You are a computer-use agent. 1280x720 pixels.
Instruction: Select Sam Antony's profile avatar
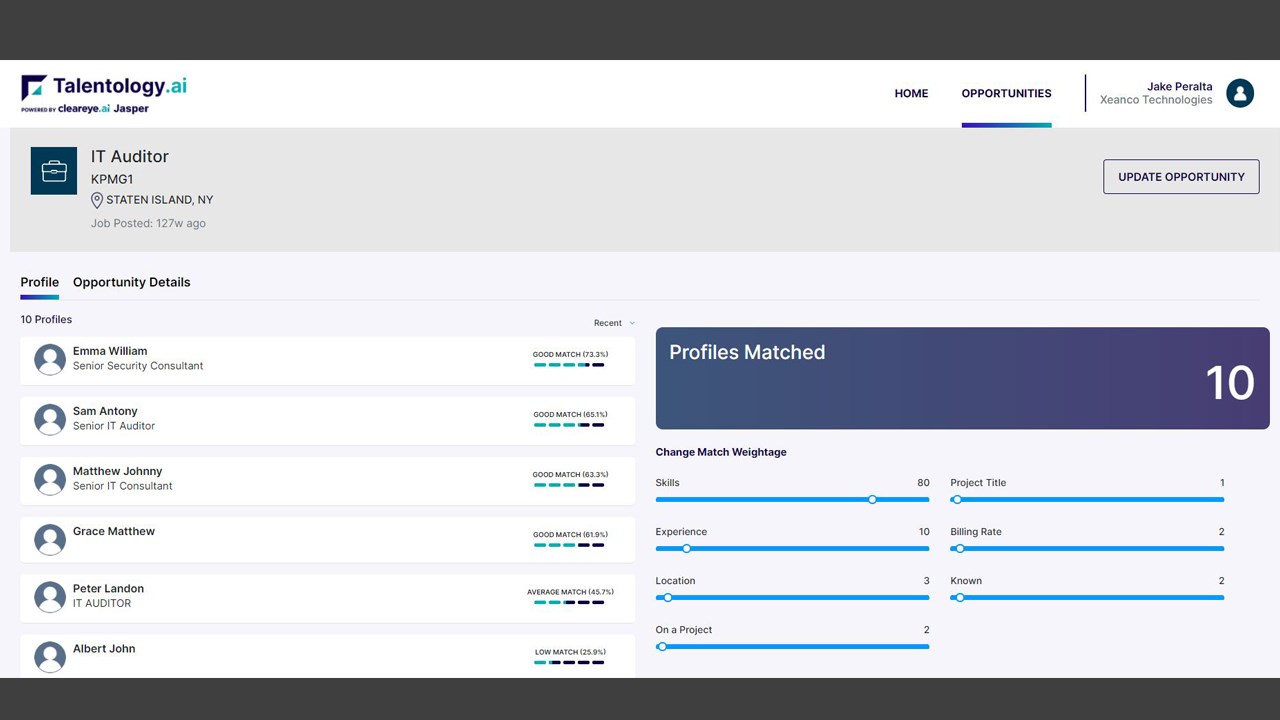[50, 419]
